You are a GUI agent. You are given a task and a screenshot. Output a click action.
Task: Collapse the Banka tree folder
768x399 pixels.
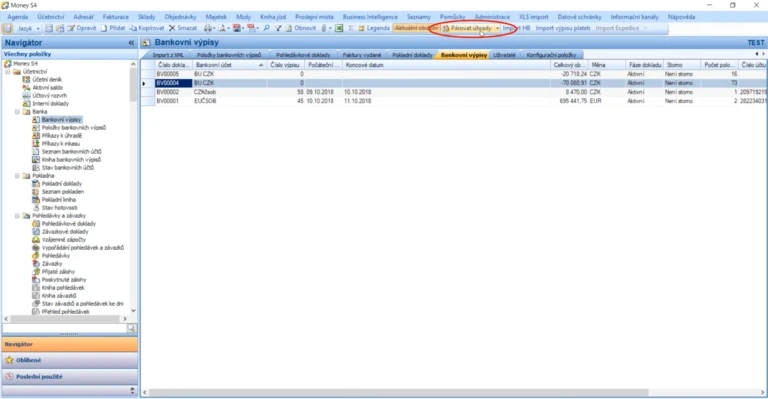tap(17, 112)
